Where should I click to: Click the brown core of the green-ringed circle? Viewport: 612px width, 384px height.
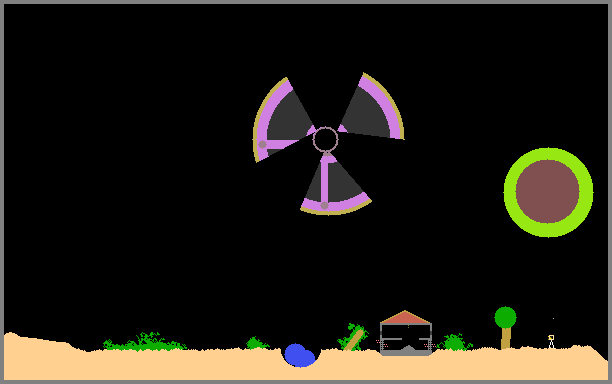[548, 192]
